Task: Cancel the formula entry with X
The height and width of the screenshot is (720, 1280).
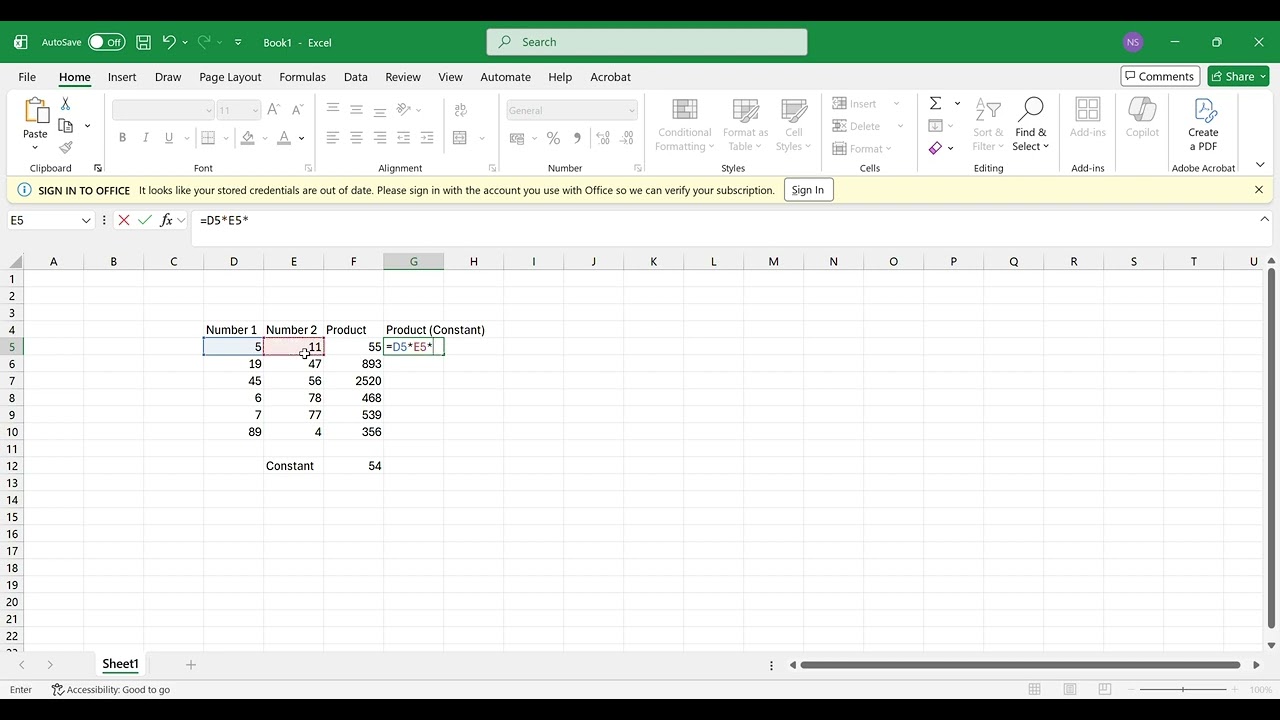Action: click(x=124, y=220)
